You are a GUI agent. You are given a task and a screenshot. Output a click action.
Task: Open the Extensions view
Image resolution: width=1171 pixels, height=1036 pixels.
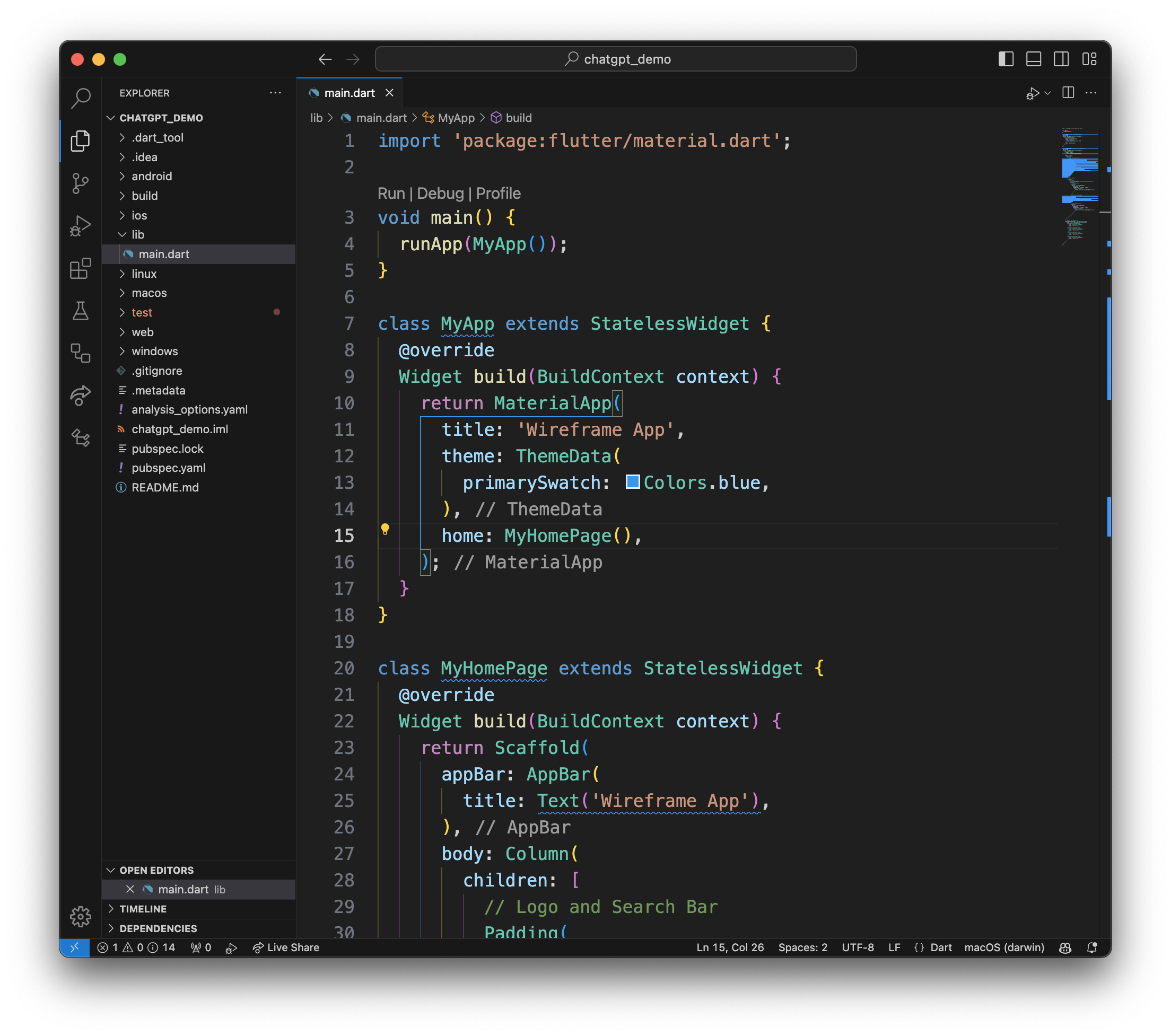tap(80, 268)
